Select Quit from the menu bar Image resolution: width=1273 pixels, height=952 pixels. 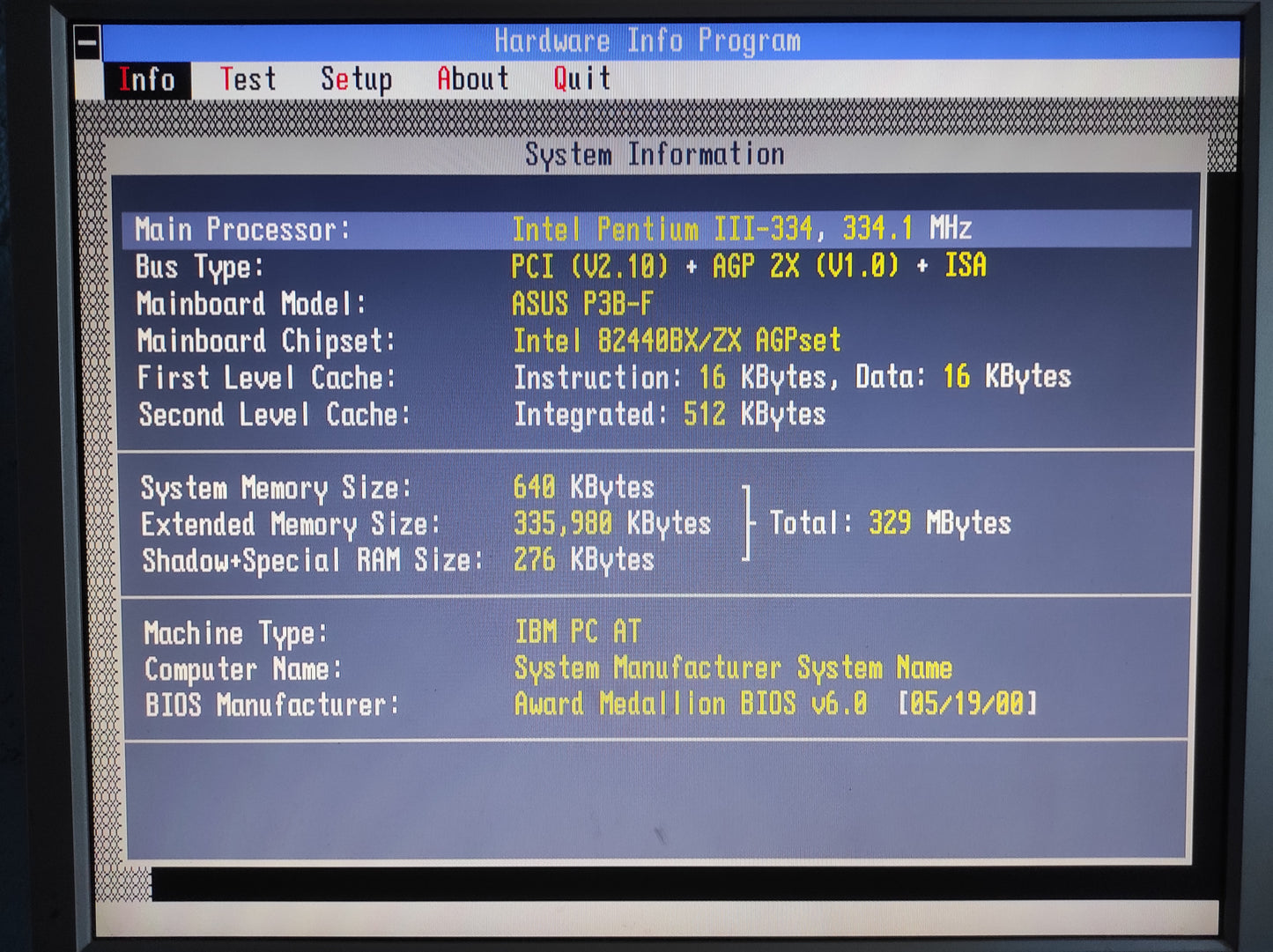[x=580, y=79]
